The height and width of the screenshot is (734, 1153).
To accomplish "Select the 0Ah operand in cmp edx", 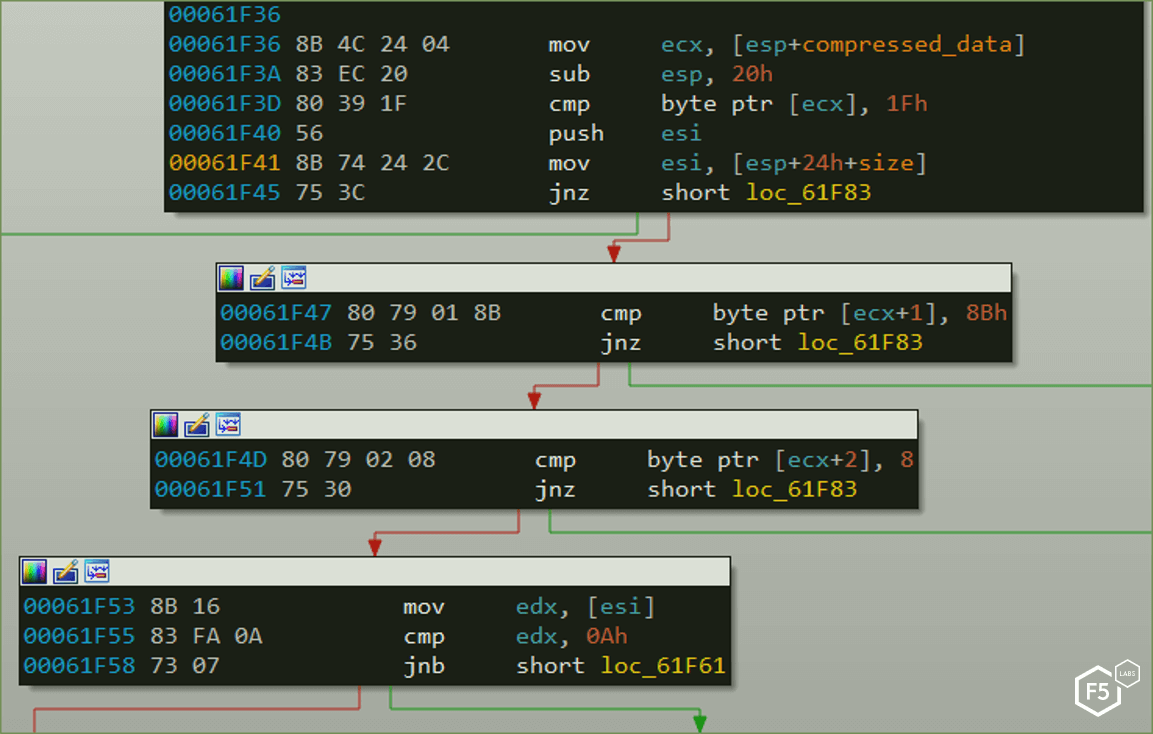I will coord(608,636).
